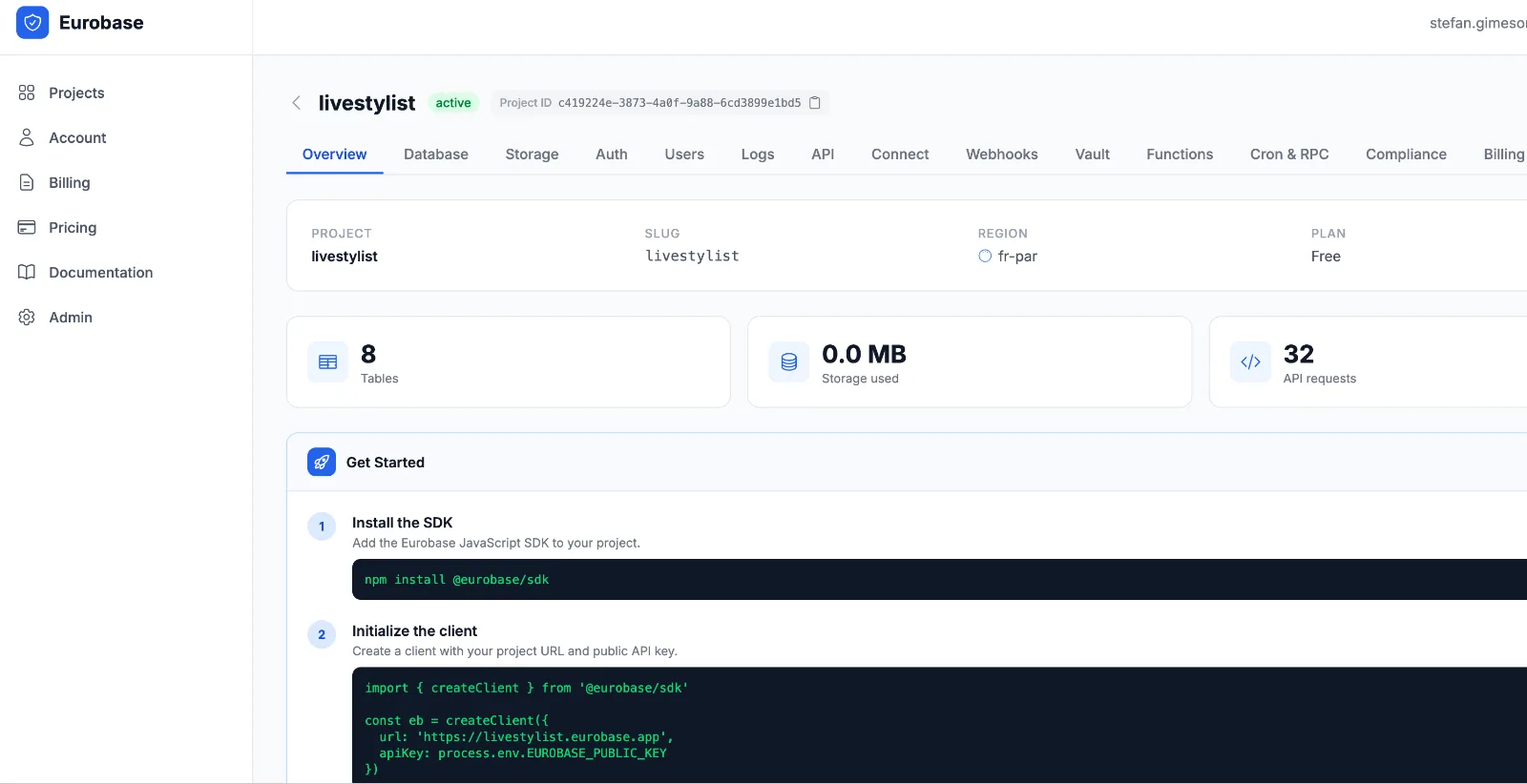The height and width of the screenshot is (784, 1527).
Task: Switch to the Webhooks tab
Action: 1002,155
